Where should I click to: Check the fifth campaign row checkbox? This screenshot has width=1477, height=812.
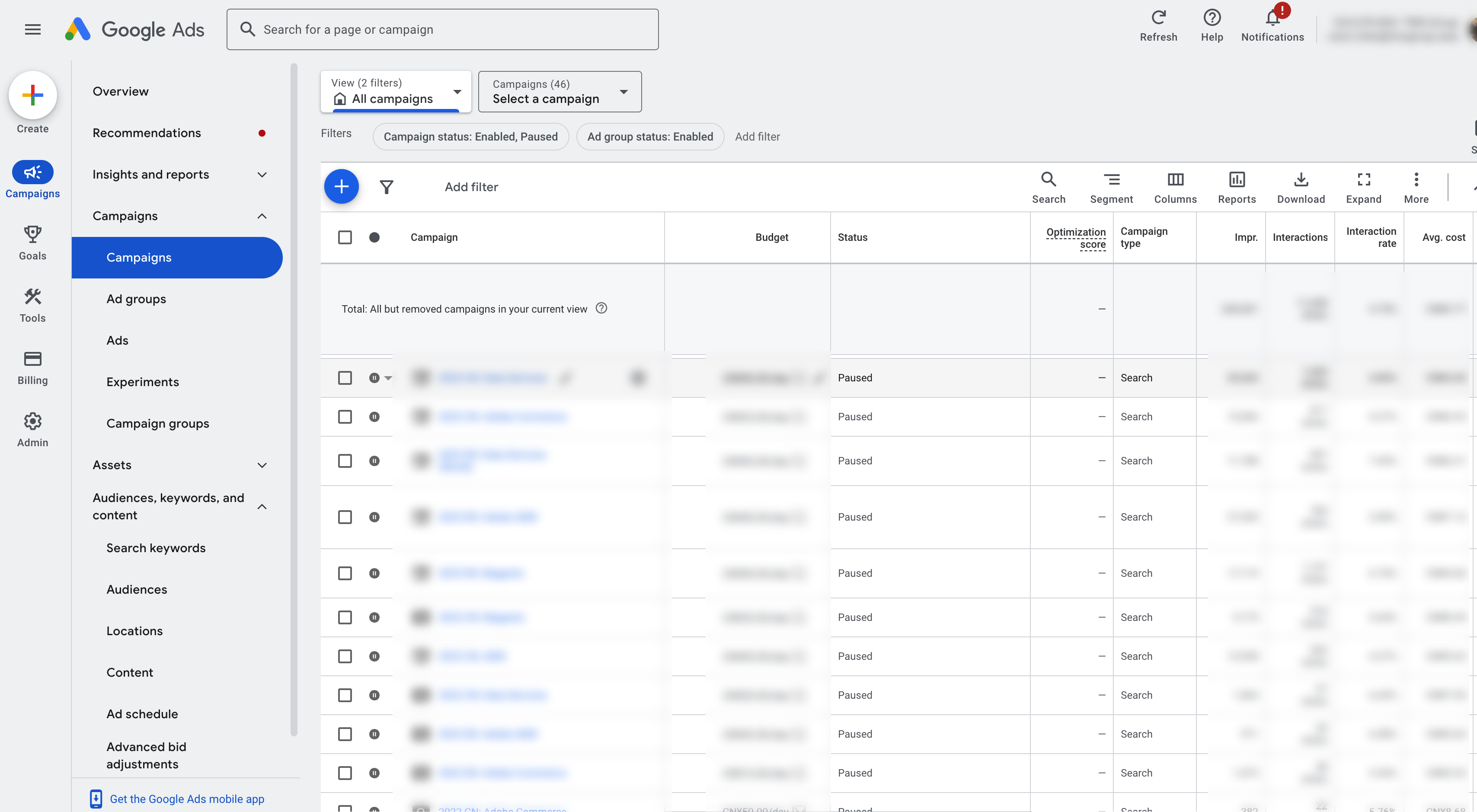345,573
